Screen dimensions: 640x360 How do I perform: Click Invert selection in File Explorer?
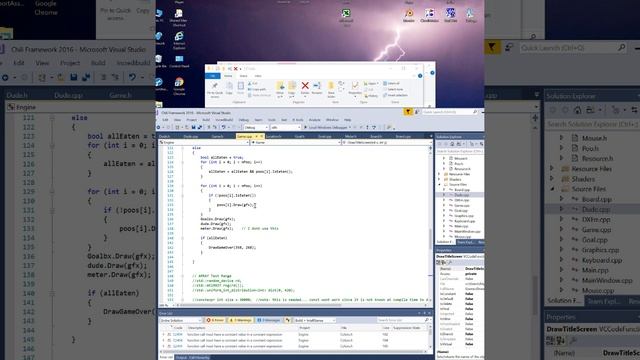coord(395,96)
